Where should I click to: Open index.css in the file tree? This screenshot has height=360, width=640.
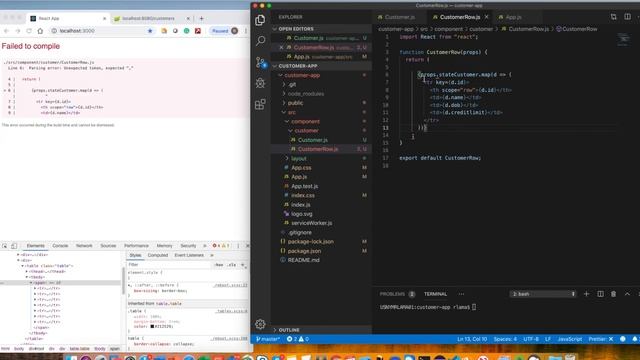pos(302,196)
